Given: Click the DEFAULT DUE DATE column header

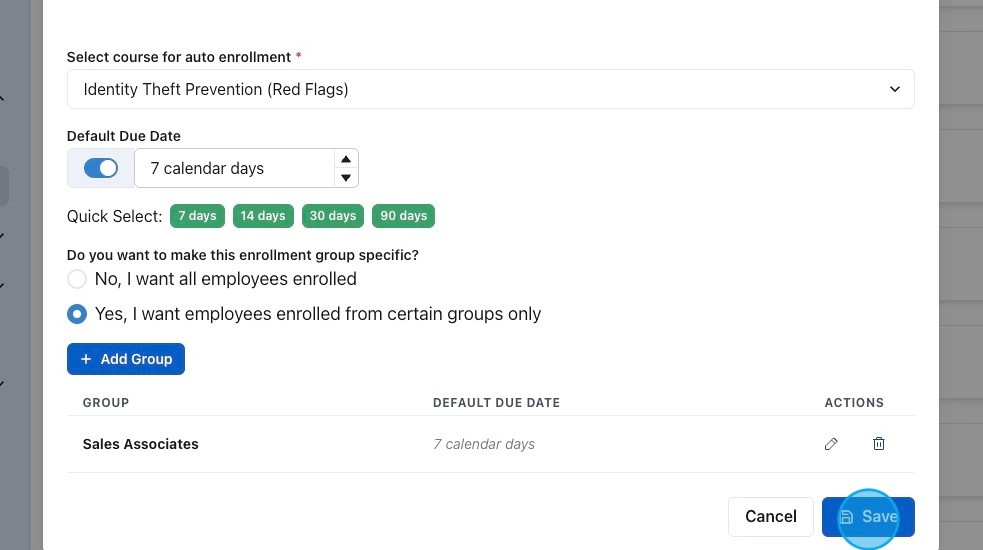Looking at the screenshot, I should 496,403.
